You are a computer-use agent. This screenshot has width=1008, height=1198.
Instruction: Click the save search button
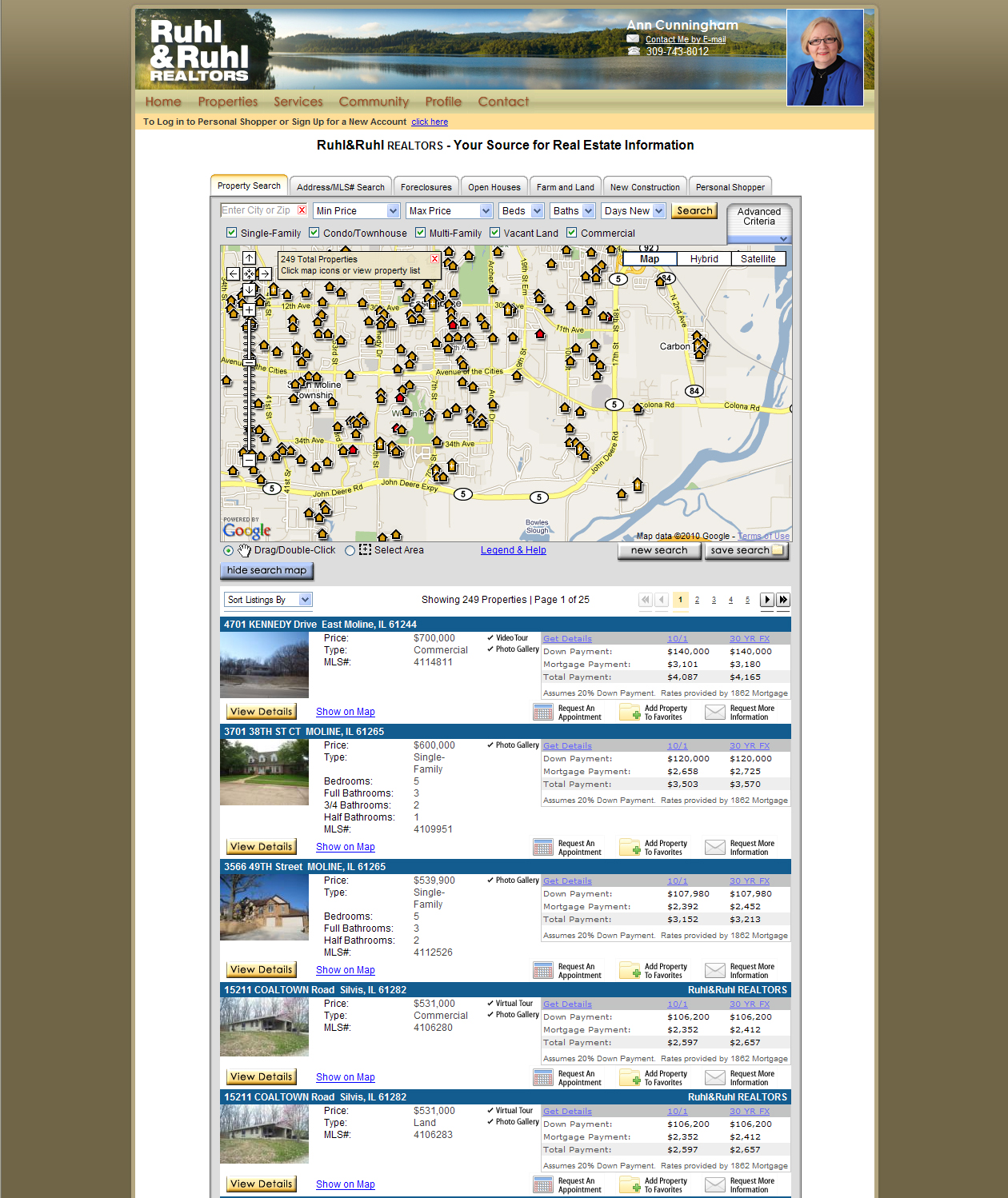[x=747, y=551]
